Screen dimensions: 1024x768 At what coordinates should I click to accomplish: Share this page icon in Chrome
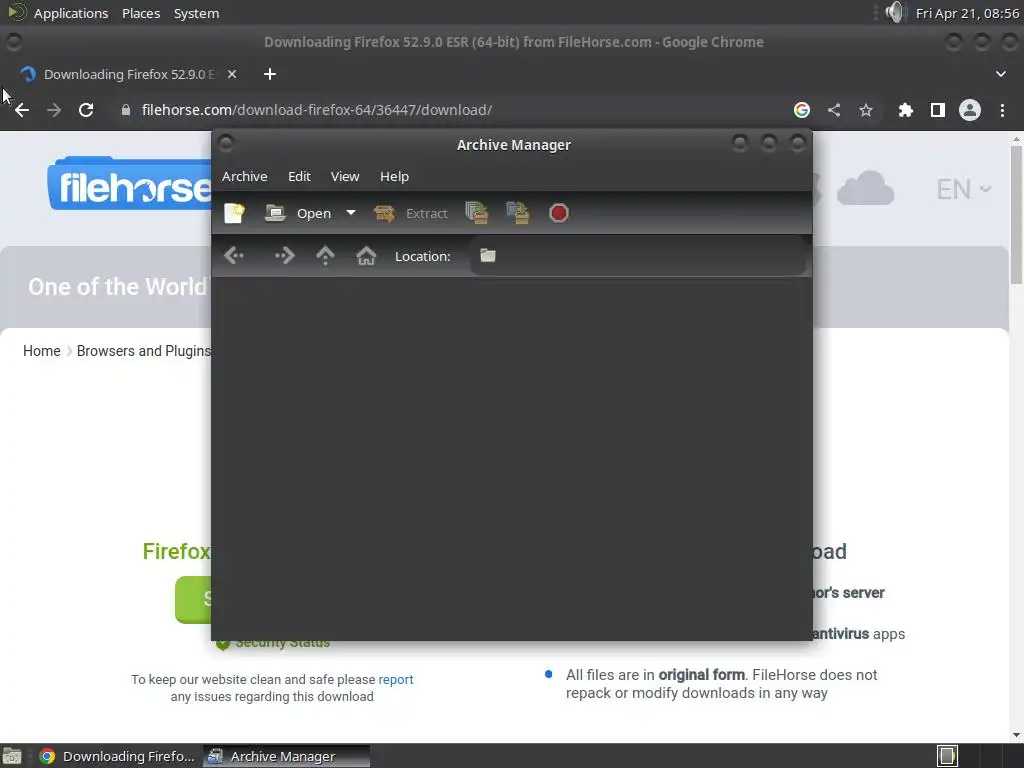[834, 110]
